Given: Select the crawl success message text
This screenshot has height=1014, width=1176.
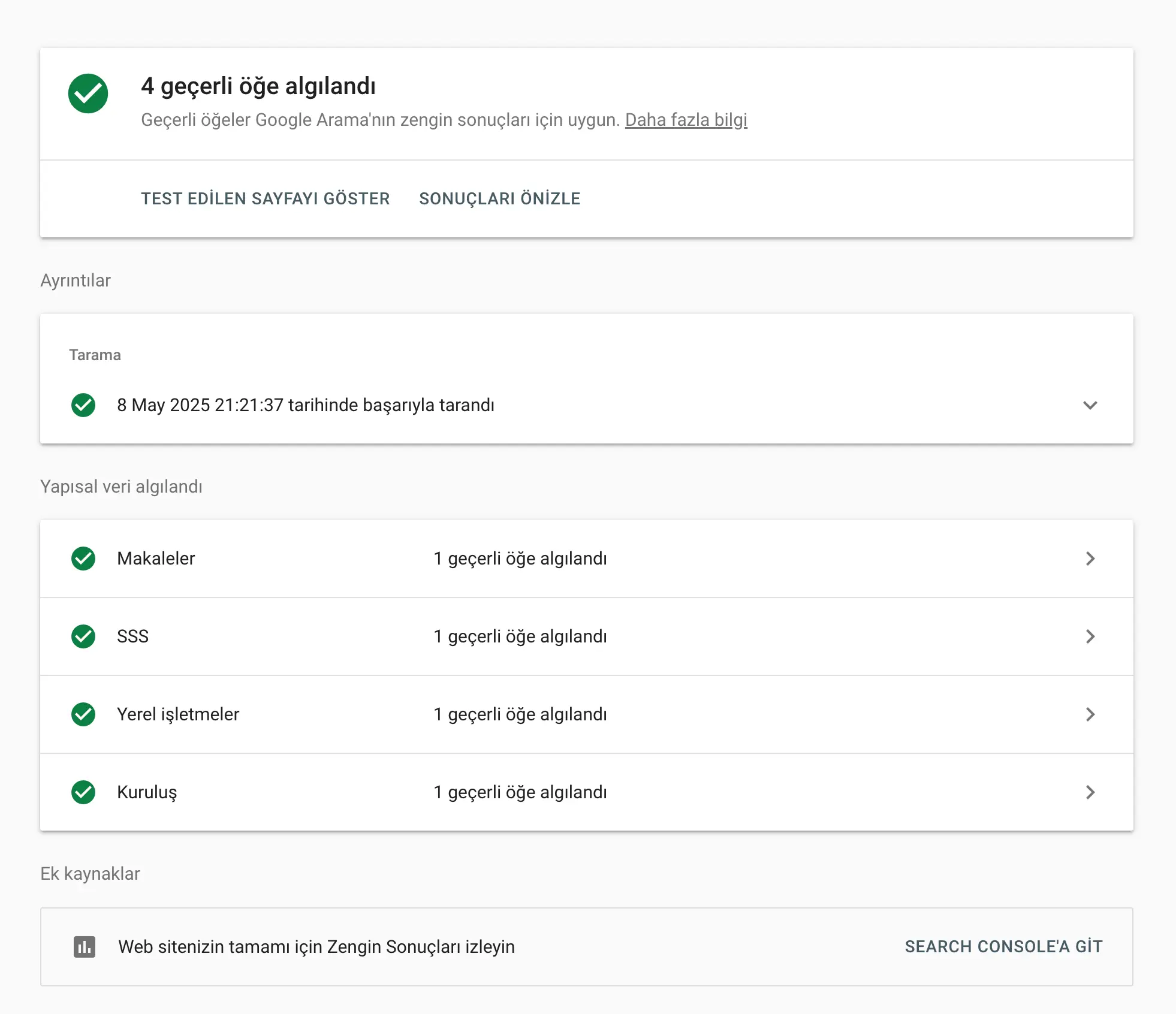Looking at the screenshot, I should [x=306, y=405].
